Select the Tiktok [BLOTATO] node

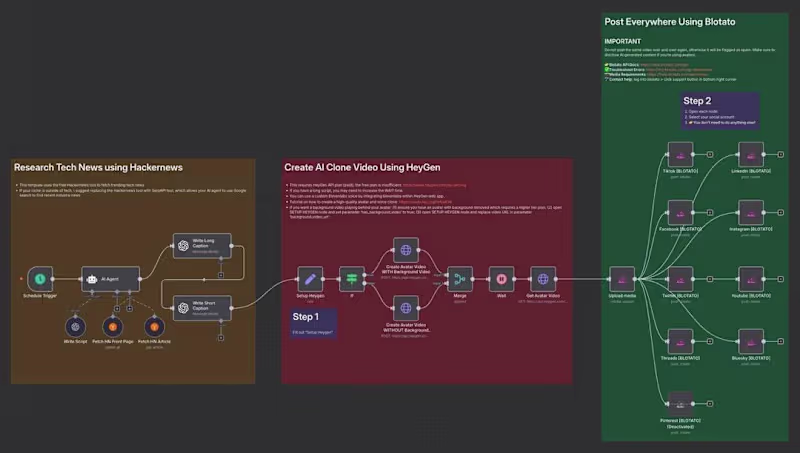tap(680, 155)
